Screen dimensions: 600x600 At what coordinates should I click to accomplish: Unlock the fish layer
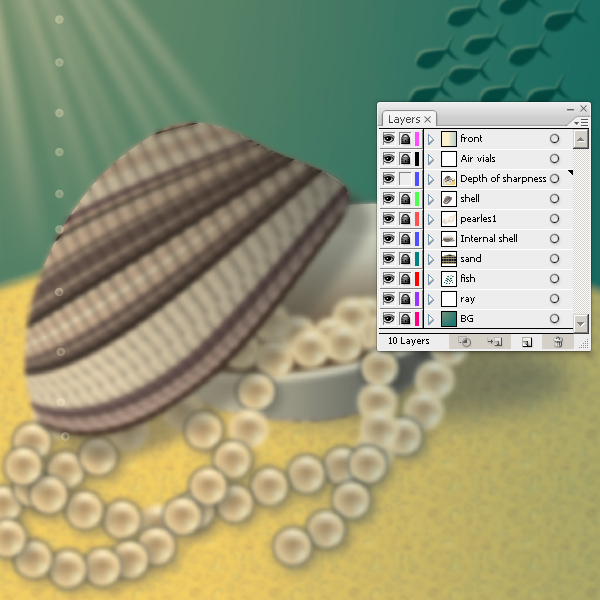[x=405, y=279]
